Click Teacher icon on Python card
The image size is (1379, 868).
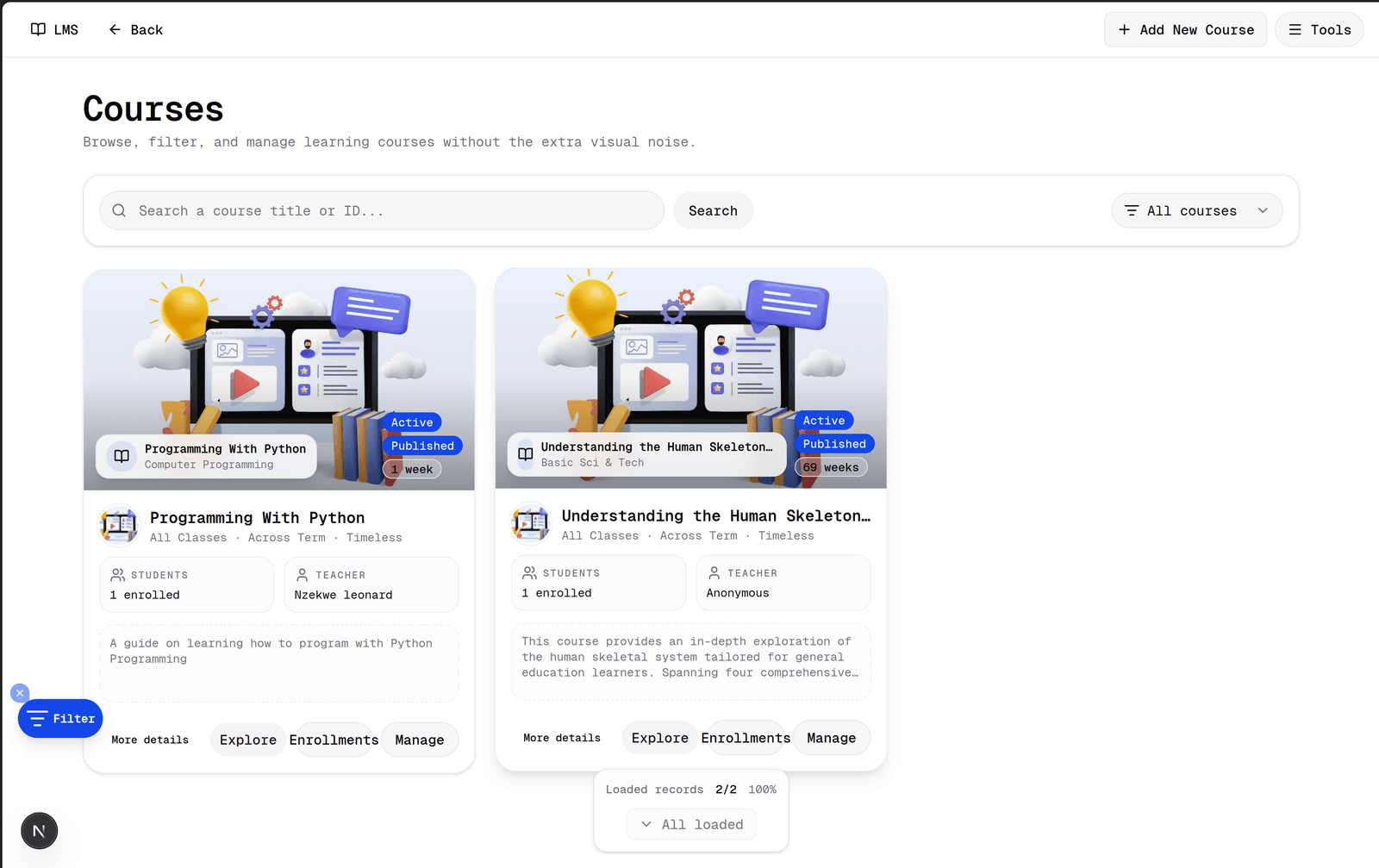(x=302, y=575)
